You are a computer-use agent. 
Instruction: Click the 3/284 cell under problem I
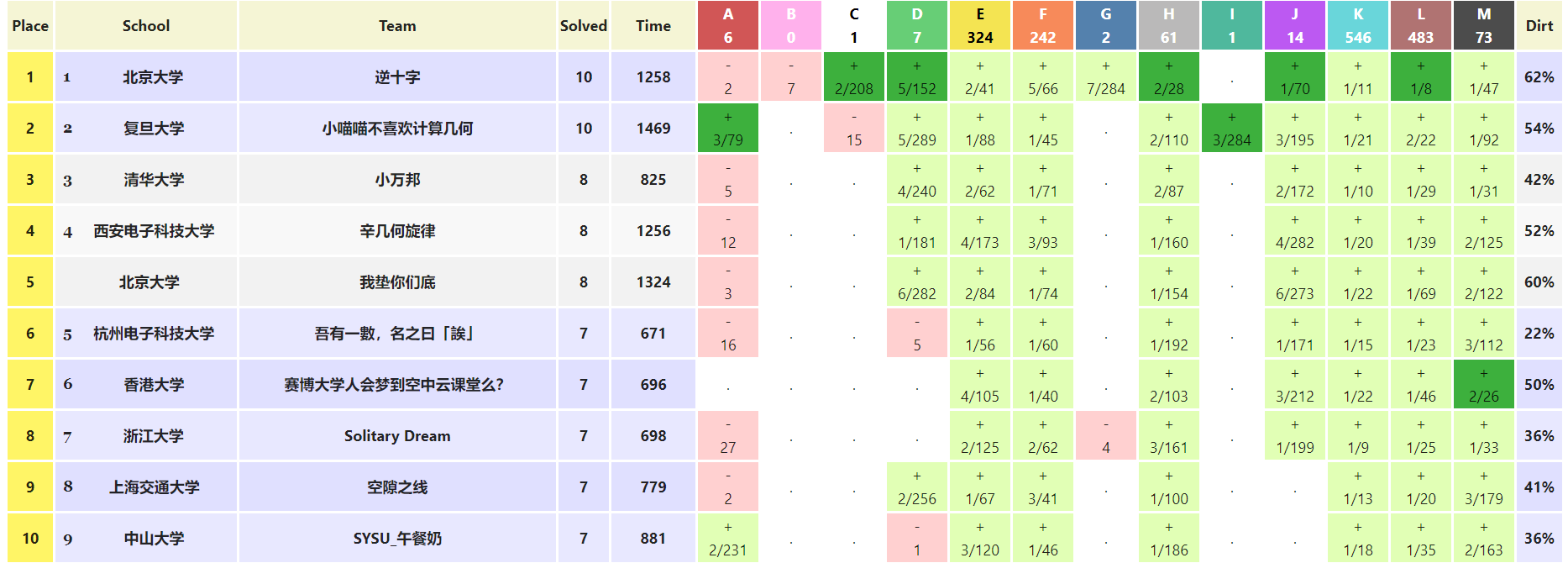[1231, 129]
